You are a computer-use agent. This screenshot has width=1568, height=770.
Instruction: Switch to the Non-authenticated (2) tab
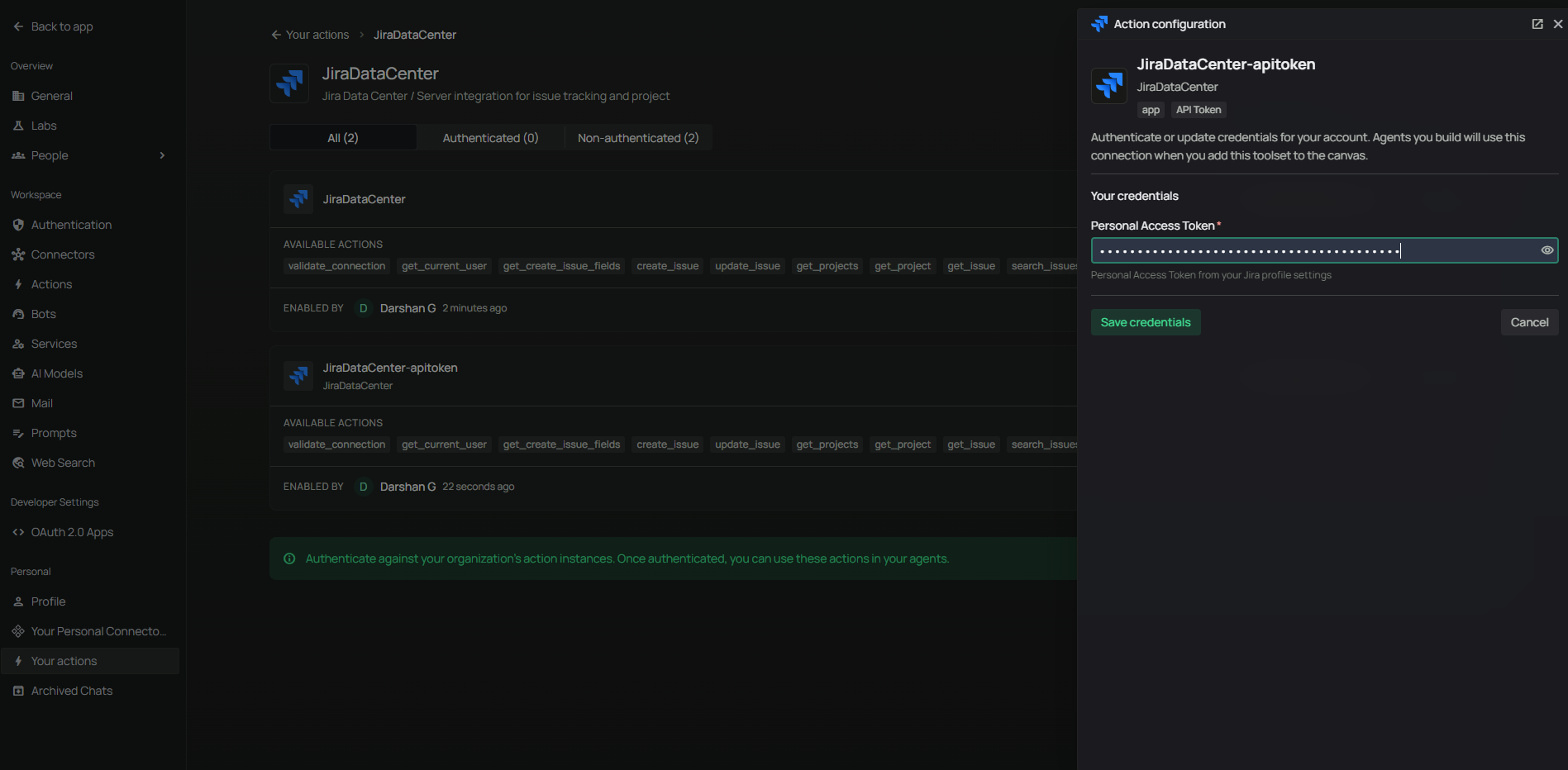point(638,137)
